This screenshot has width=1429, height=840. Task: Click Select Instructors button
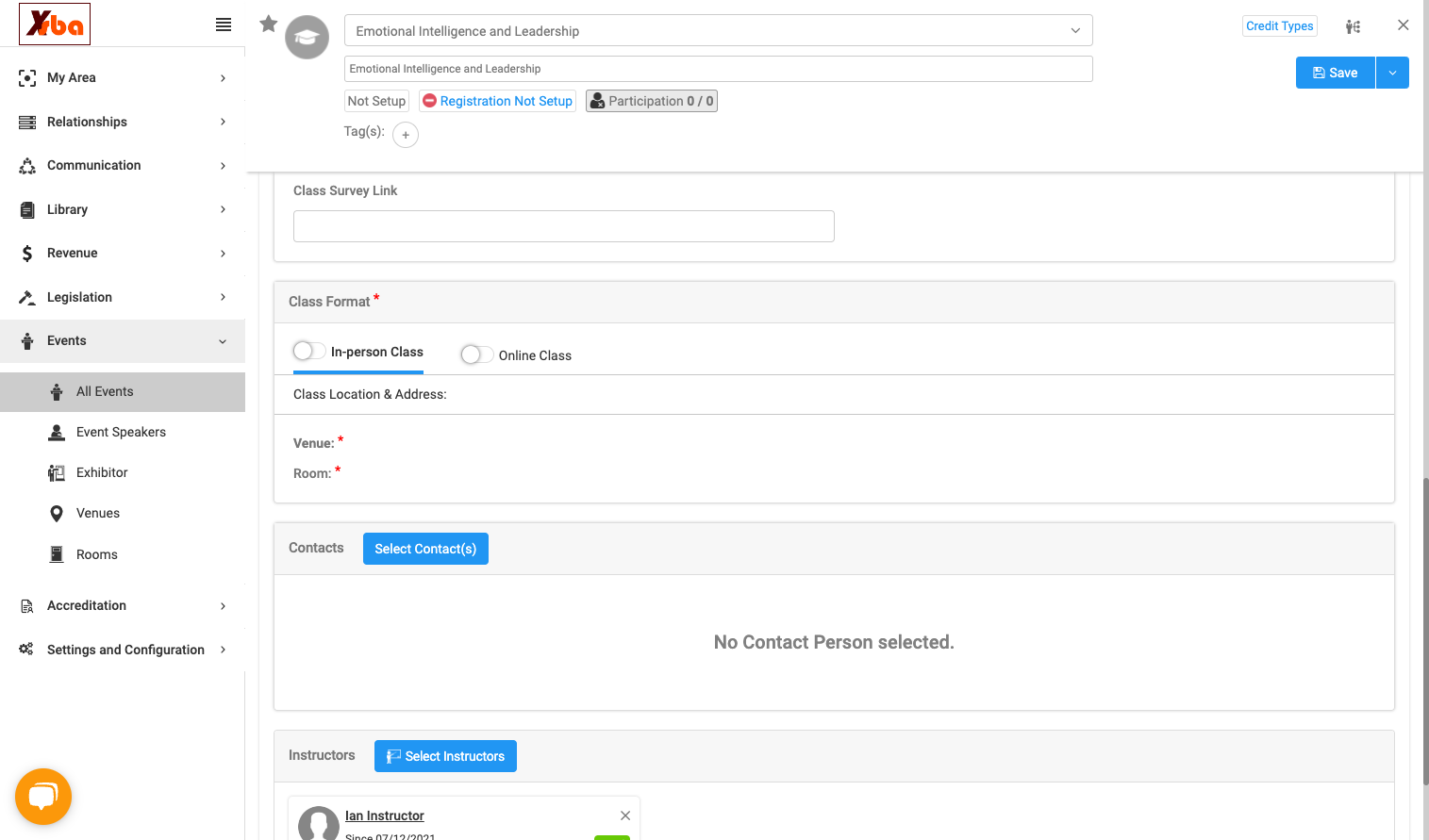click(x=445, y=756)
